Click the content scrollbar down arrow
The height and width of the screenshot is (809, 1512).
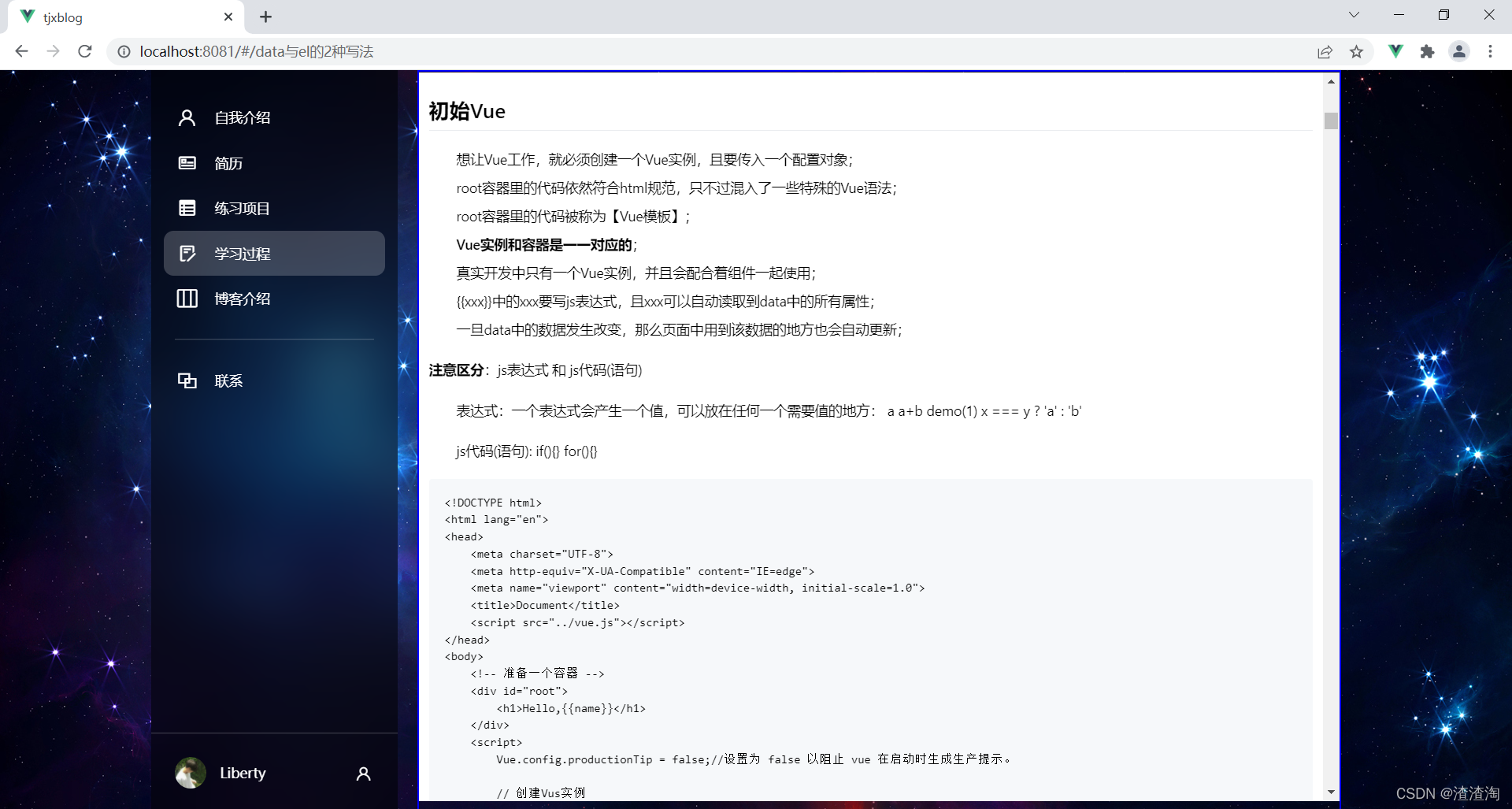(x=1331, y=792)
